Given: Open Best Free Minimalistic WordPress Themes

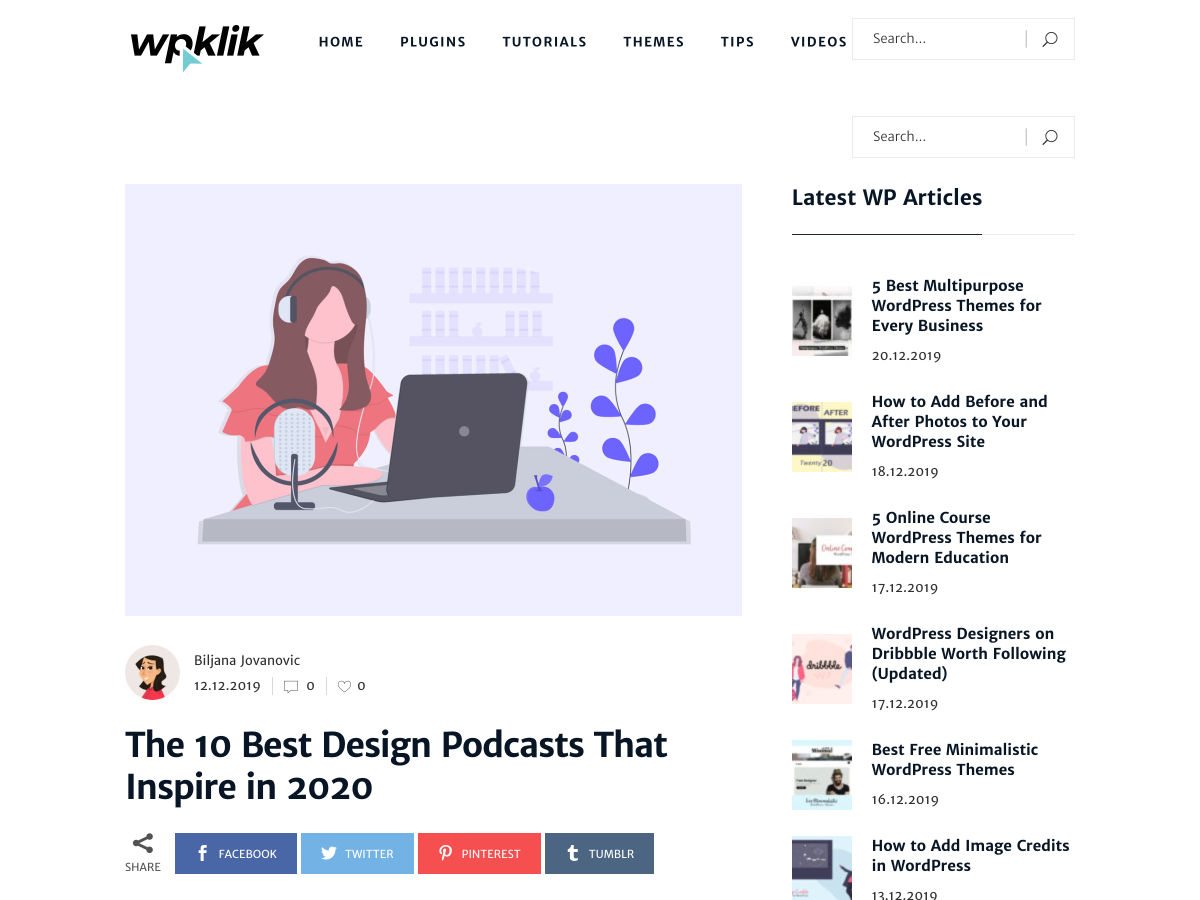Looking at the screenshot, I should click(954, 760).
